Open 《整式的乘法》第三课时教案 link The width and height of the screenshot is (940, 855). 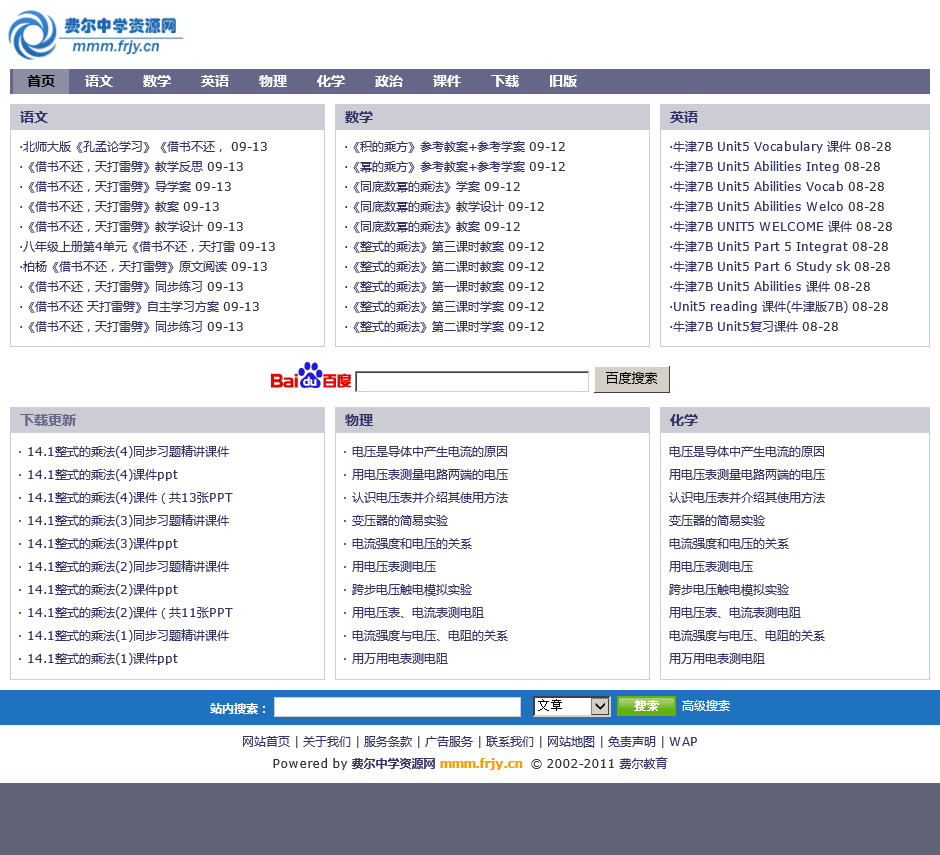[x=426, y=247]
